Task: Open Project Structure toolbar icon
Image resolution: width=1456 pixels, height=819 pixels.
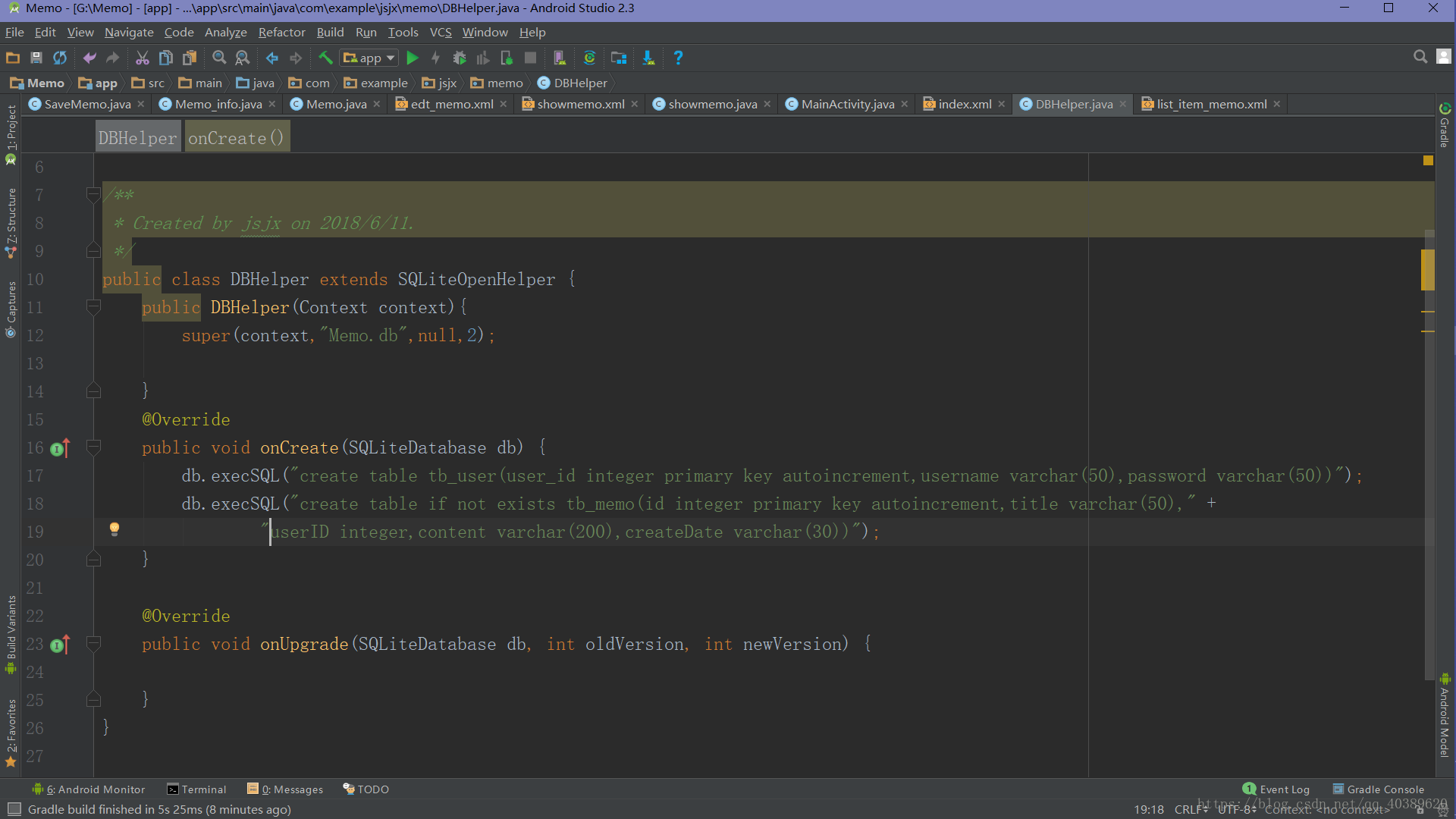Action: pyautogui.click(x=619, y=58)
